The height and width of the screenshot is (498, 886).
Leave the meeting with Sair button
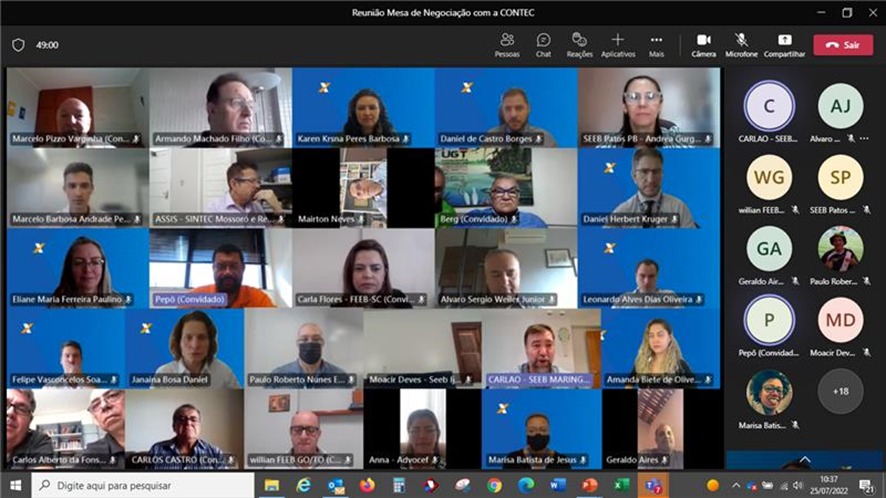click(843, 45)
